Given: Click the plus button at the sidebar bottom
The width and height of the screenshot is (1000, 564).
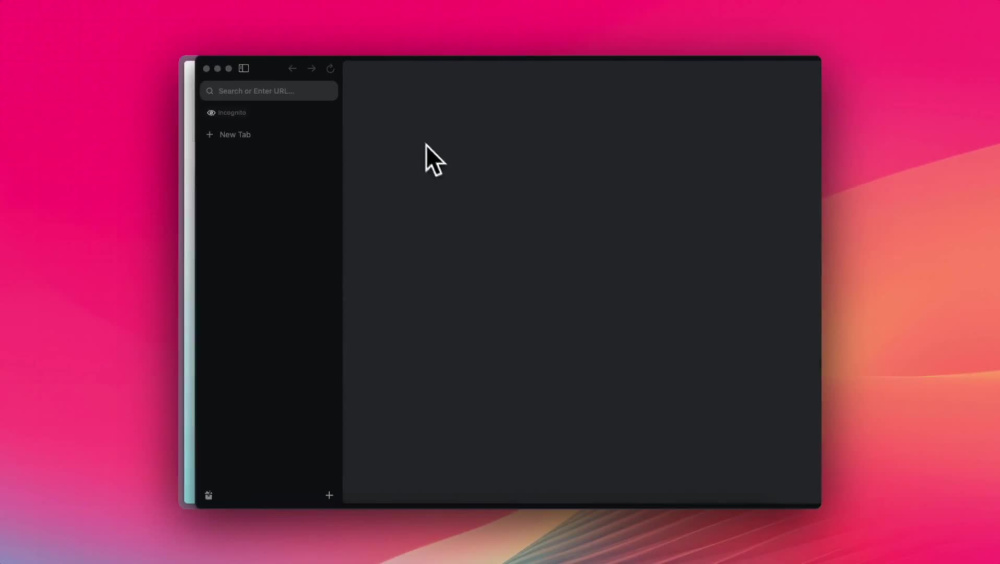Looking at the screenshot, I should pos(329,495).
